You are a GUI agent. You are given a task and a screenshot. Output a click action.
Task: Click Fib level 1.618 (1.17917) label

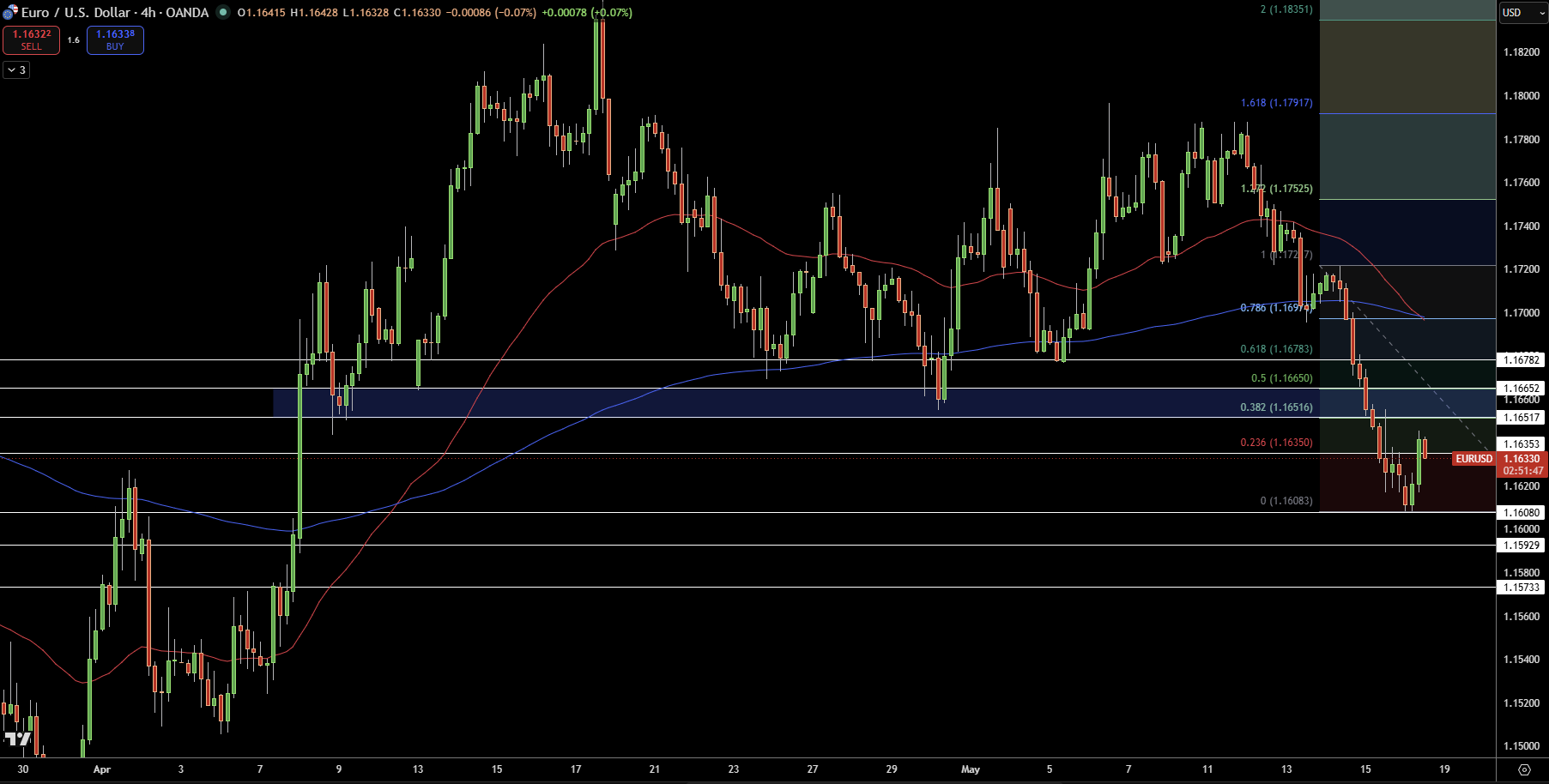click(x=1277, y=103)
